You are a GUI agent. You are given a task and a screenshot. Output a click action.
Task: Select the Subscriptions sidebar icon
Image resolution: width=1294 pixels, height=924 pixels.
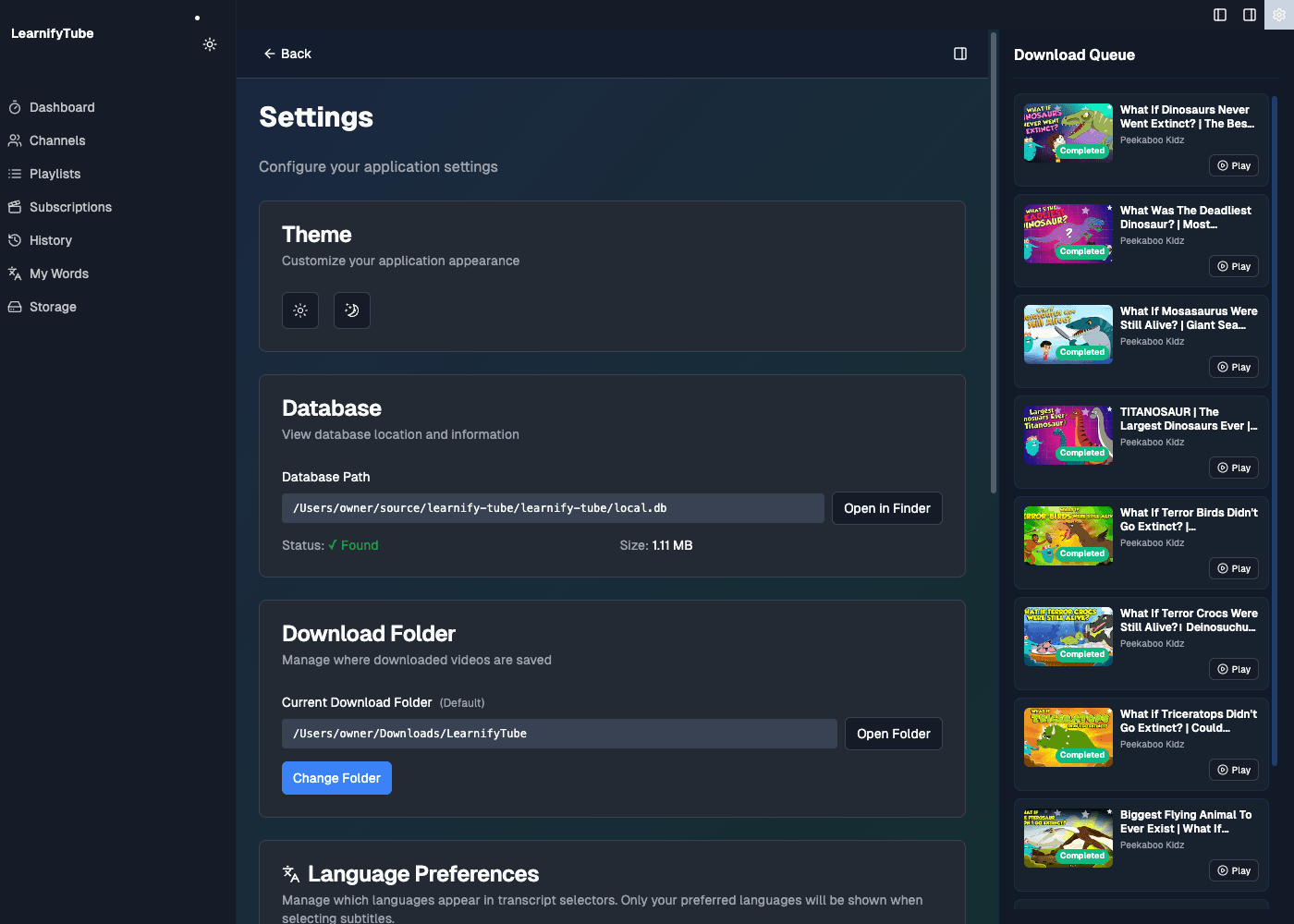pos(14,207)
